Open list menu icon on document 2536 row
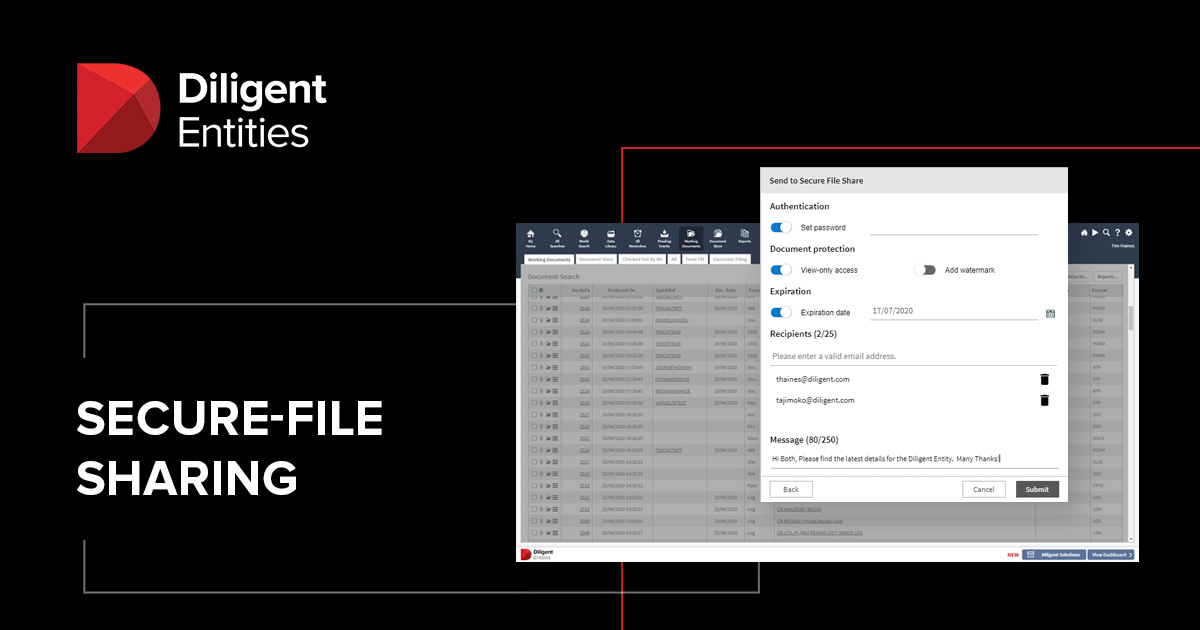The height and width of the screenshot is (630, 1200). (555, 320)
